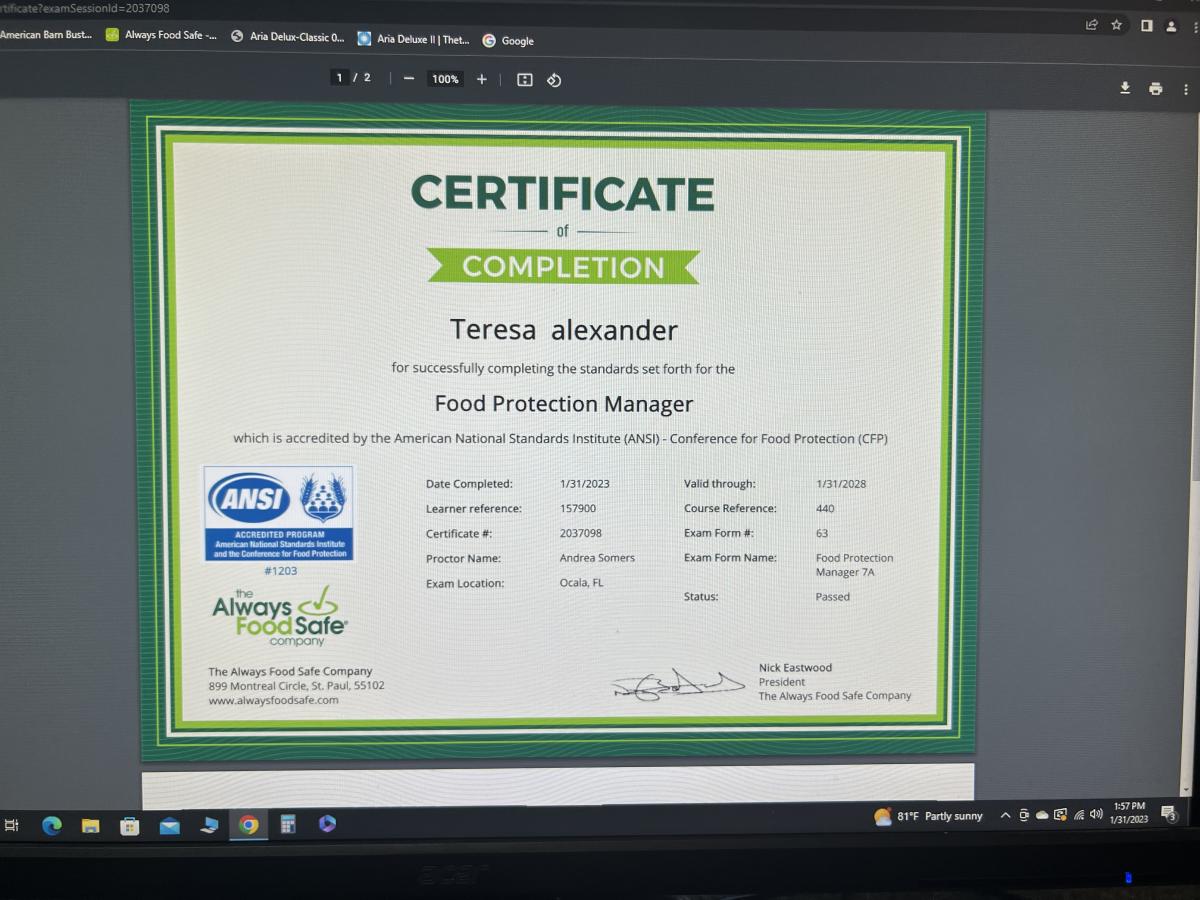
Task: Click the Food Protection Manager title text
Action: pos(564,404)
